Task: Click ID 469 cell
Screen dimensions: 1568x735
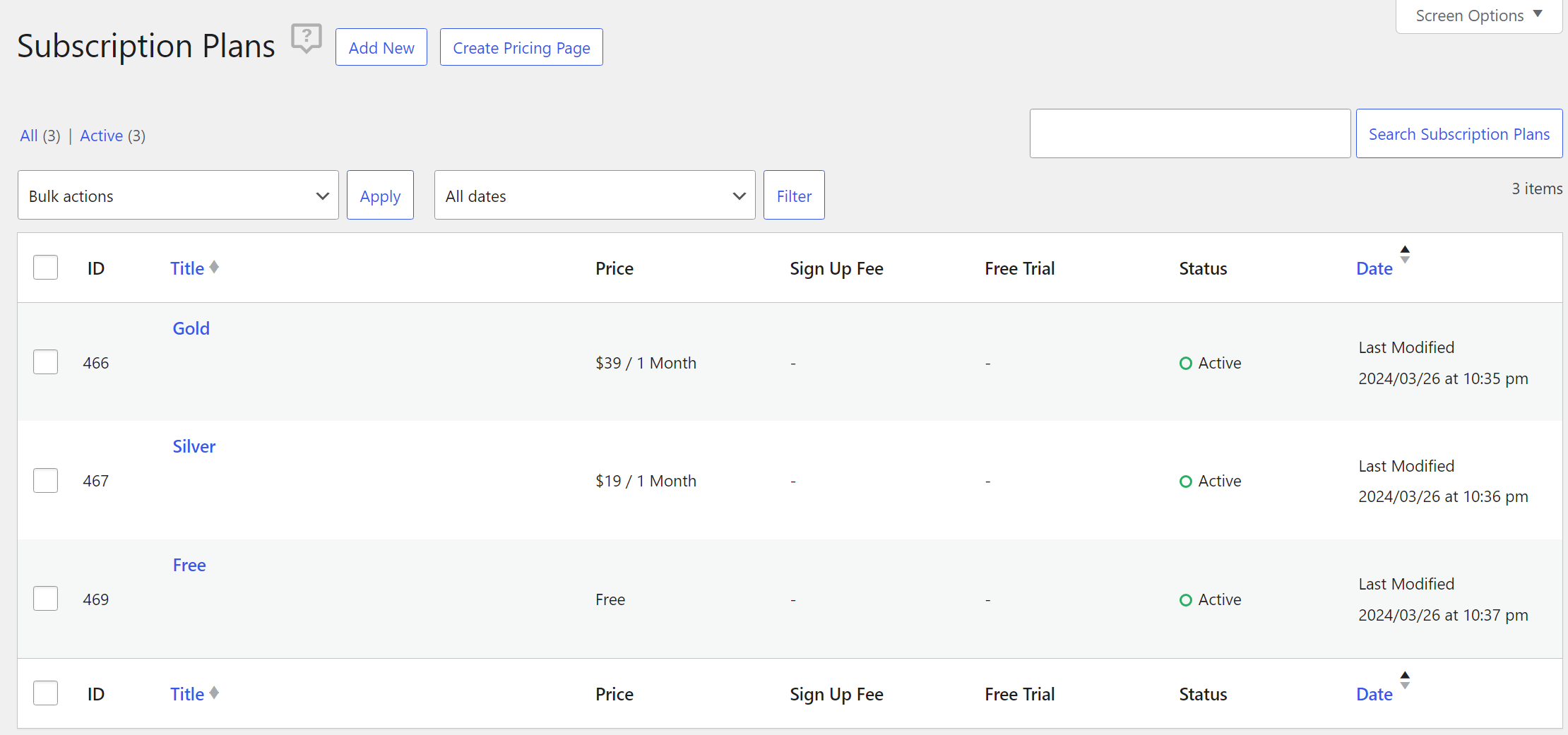Action: click(96, 599)
